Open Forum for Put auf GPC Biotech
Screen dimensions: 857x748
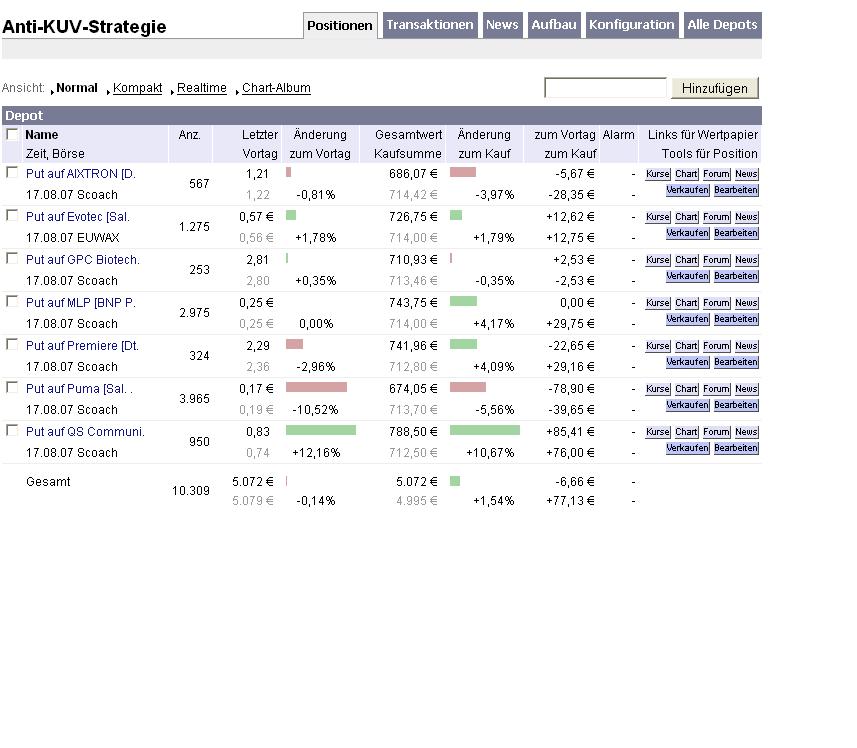(x=716, y=260)
